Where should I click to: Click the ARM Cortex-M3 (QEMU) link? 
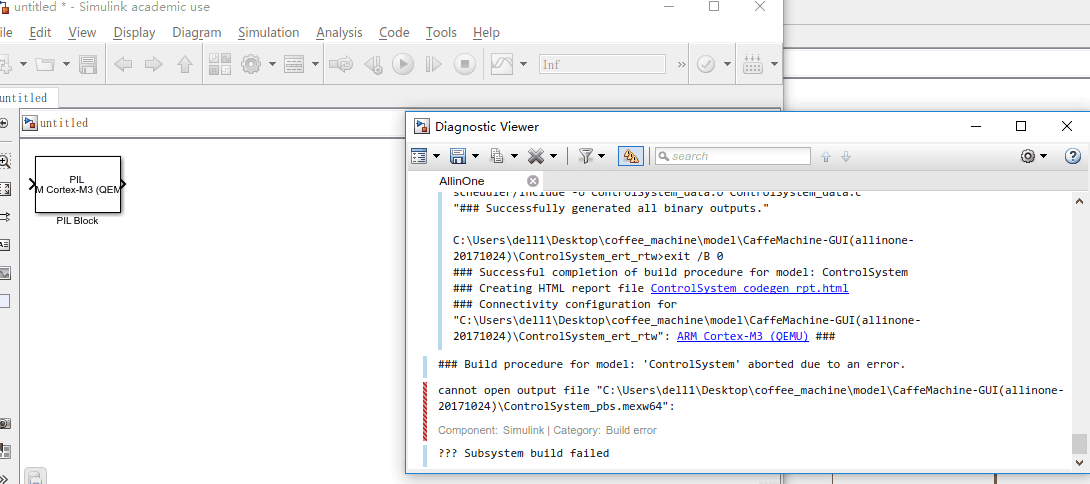[742, 336]
